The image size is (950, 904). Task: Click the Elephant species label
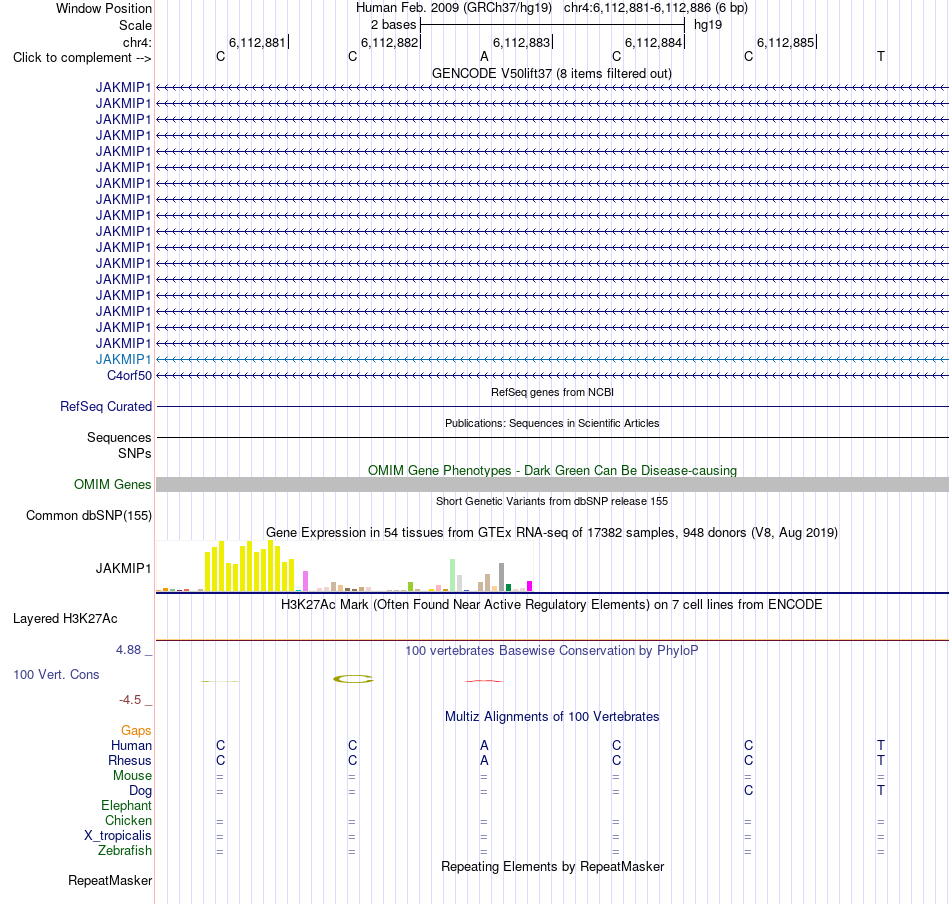coord(126,806)
